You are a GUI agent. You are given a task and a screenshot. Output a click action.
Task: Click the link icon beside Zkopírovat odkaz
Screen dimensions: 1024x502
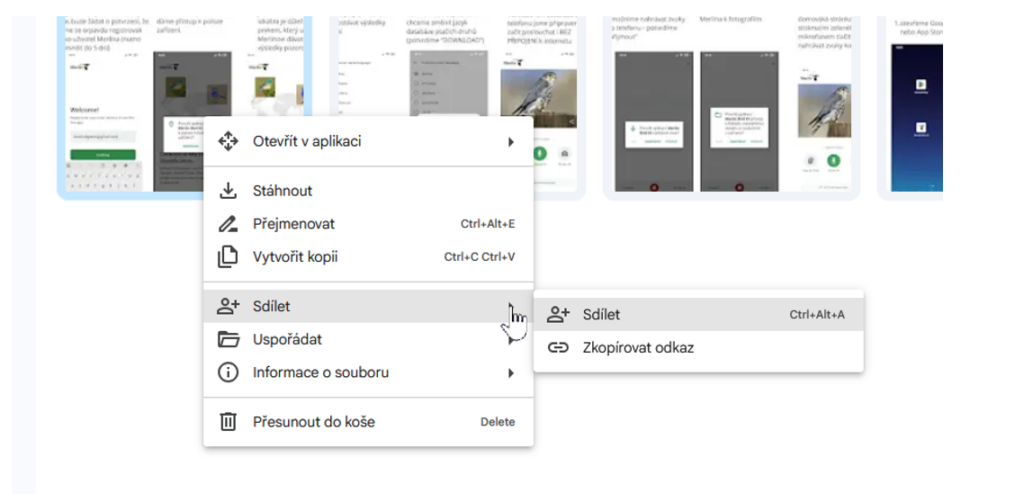pyautogui.click(x=558, y=348)
